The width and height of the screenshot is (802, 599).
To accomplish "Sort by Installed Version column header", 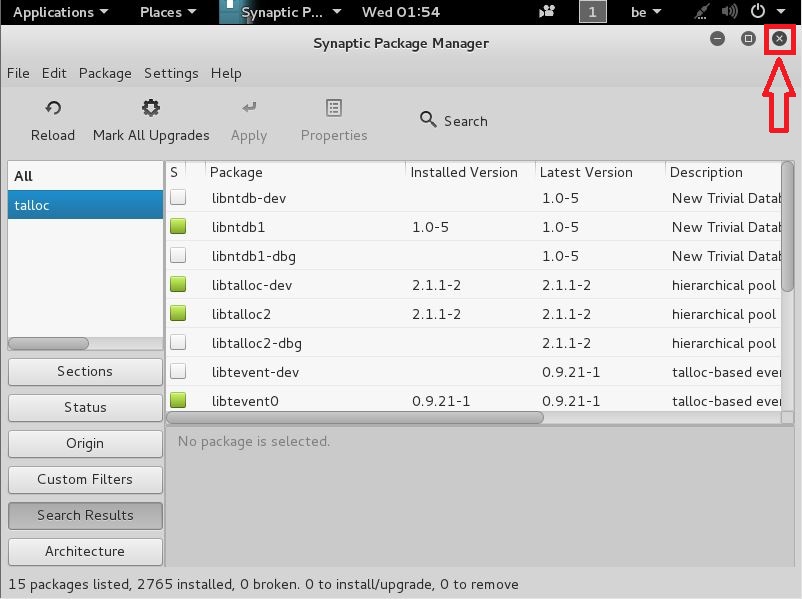I will pyautogui.click(x=471, y=172).
